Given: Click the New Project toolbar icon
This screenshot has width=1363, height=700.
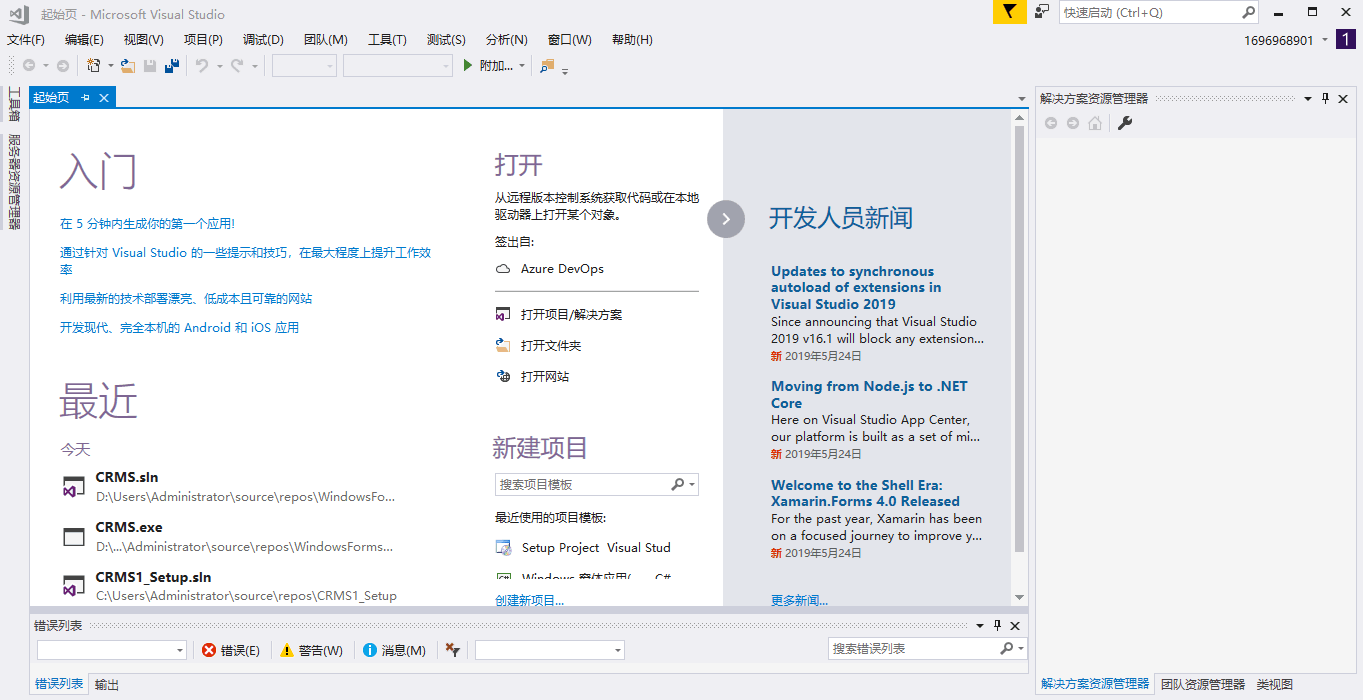Looking at the screenshot, I should click(93, 66).
